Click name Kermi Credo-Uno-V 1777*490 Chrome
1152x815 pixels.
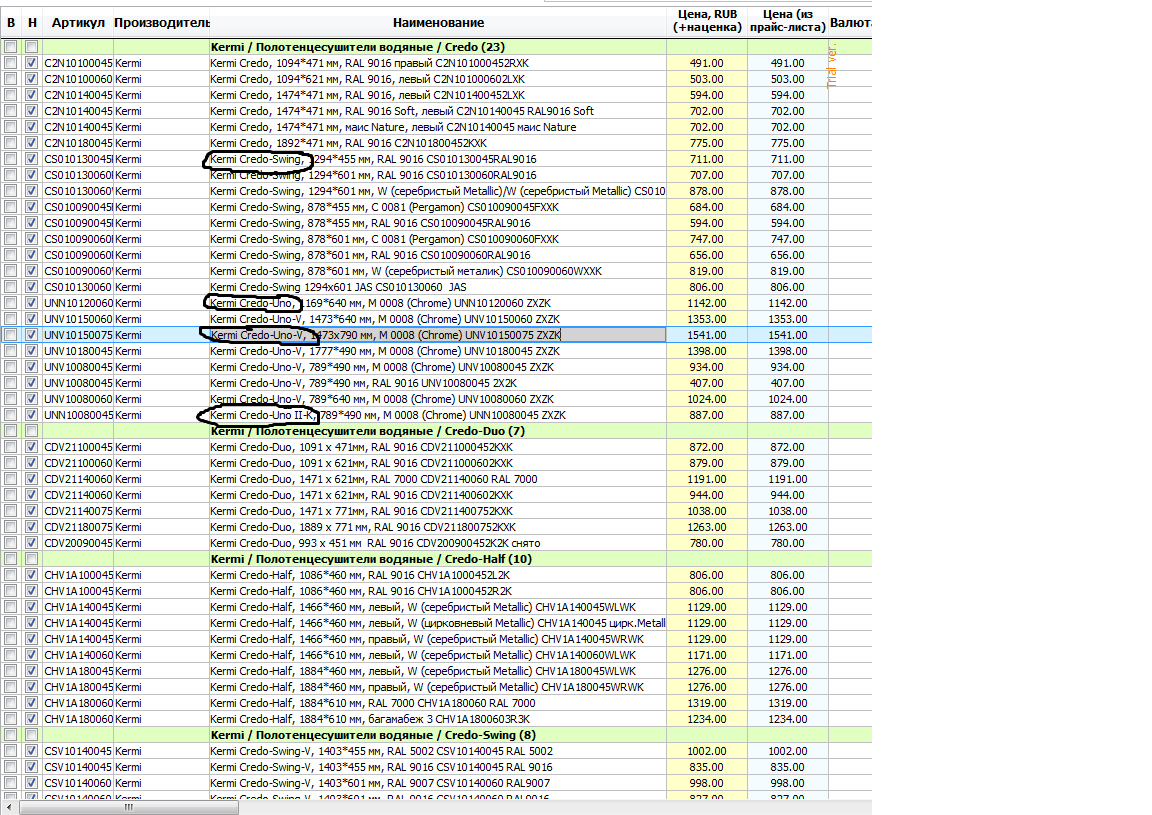[438, 351]
